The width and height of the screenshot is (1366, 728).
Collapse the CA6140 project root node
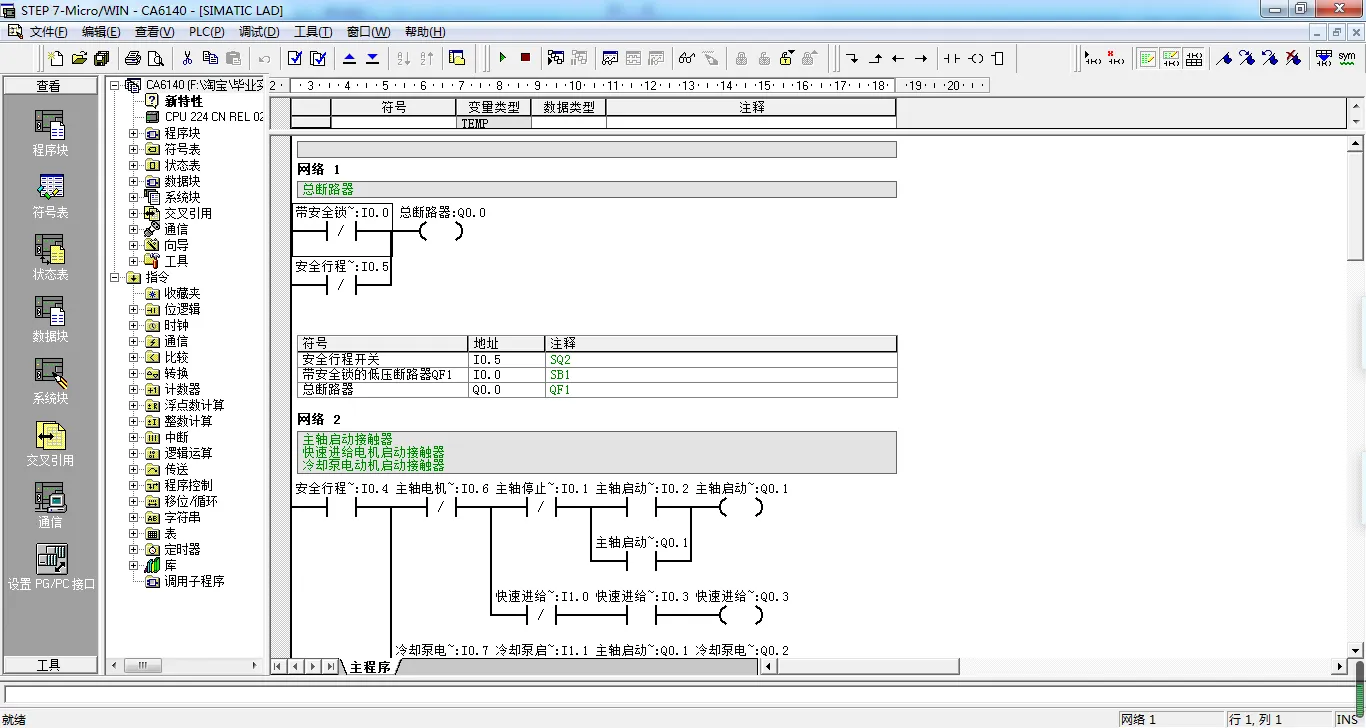(115, 85)
